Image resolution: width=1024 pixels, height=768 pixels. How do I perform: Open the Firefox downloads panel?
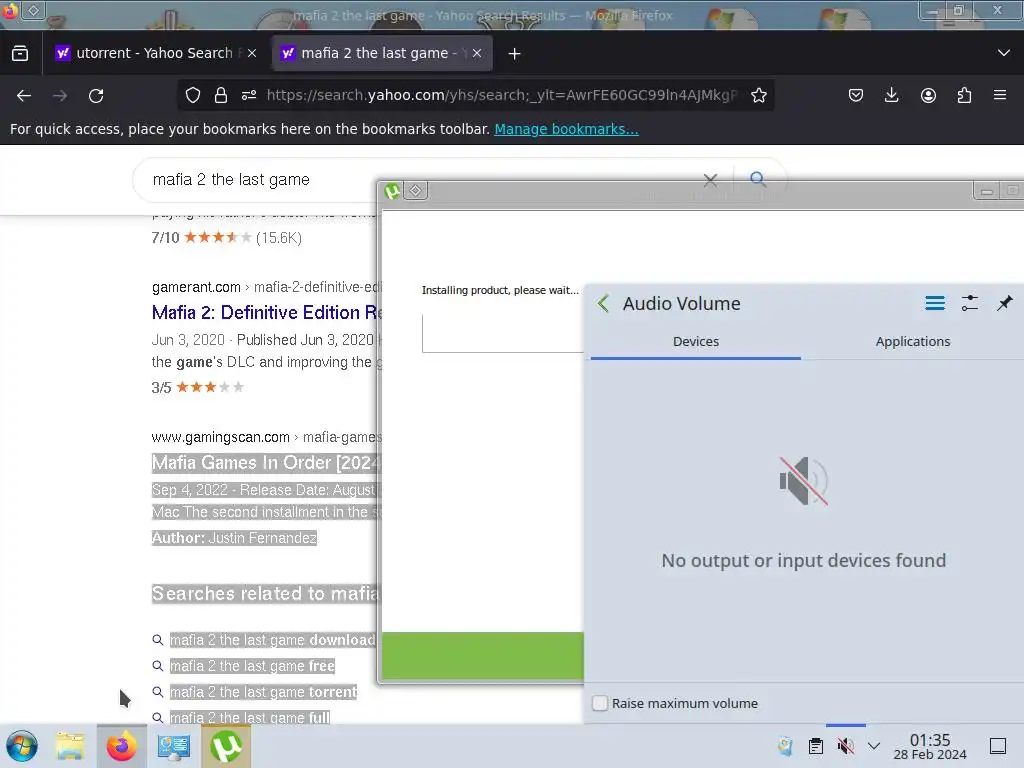(x=891, y=95)
